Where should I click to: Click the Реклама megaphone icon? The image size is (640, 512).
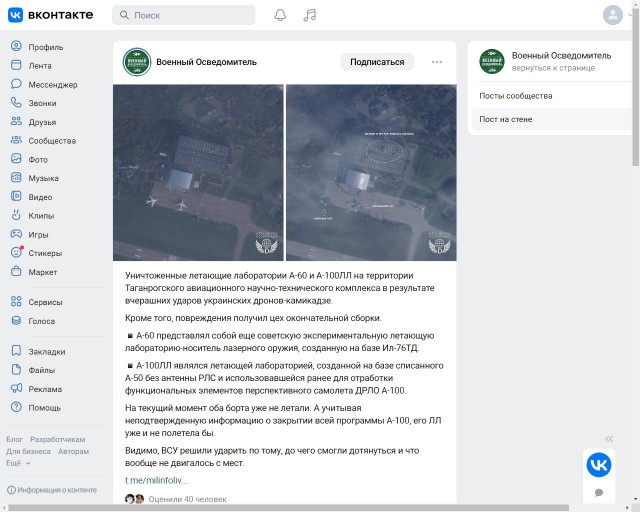16,389
